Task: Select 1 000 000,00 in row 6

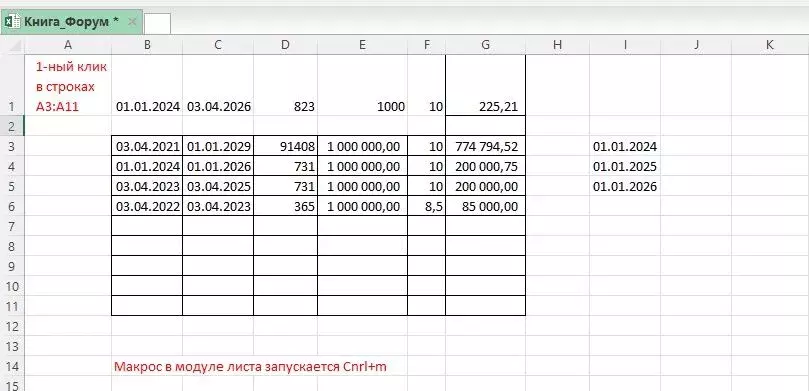Action: click(362, 206)
